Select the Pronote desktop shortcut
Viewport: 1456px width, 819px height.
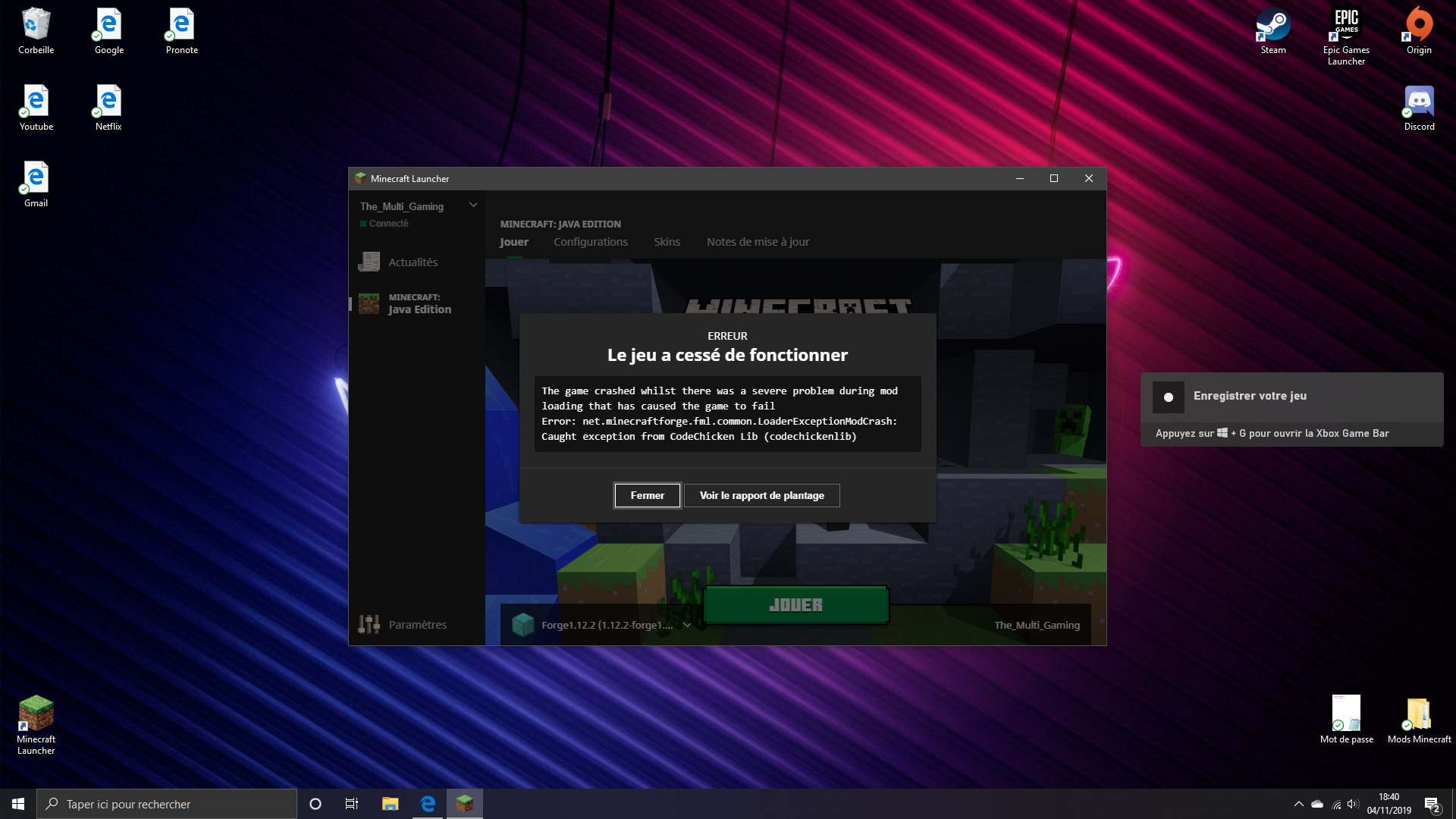(182, 31)
